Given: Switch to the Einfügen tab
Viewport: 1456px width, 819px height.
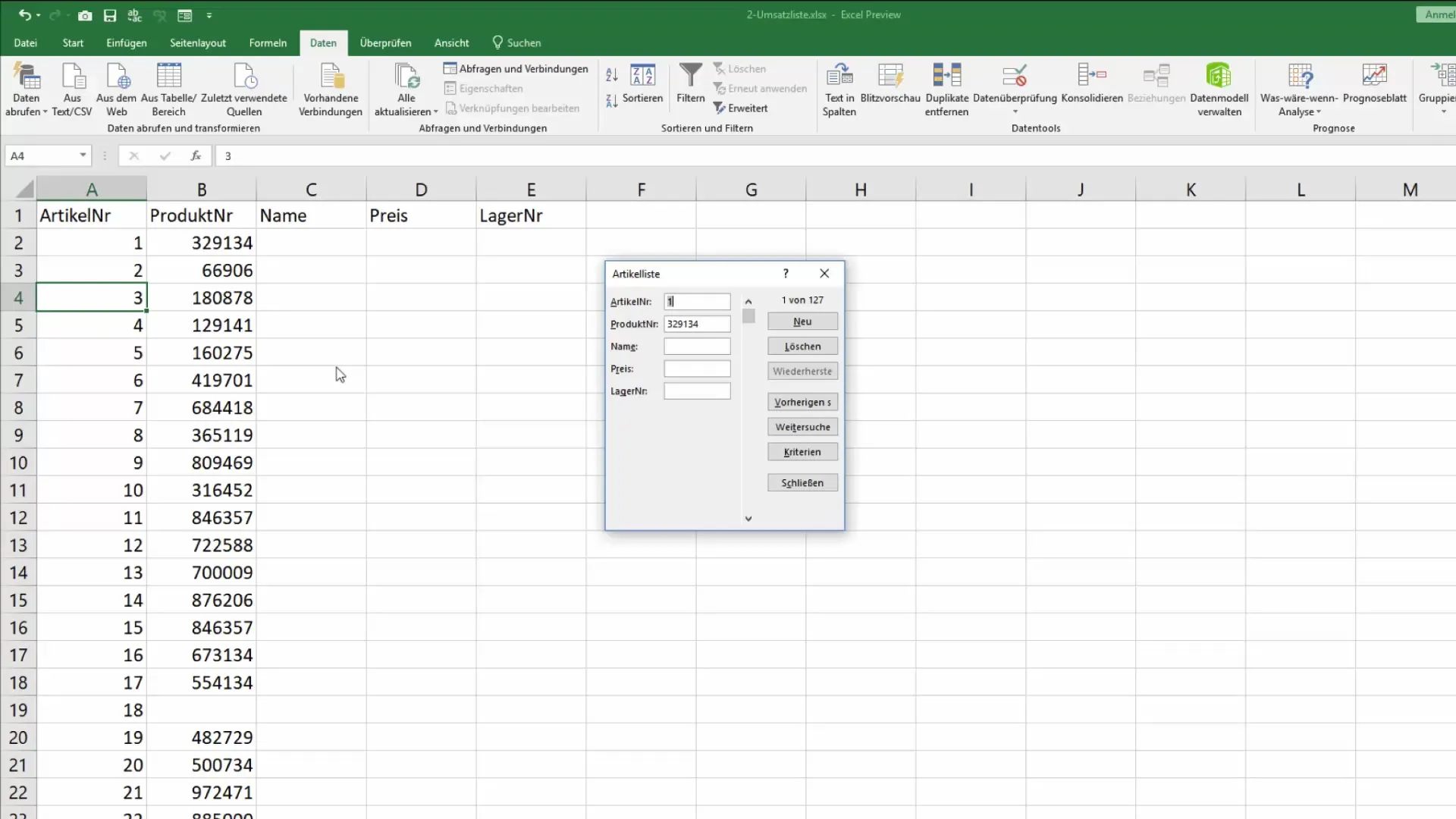Looking at the screenshot, I should tap(127, 43).
